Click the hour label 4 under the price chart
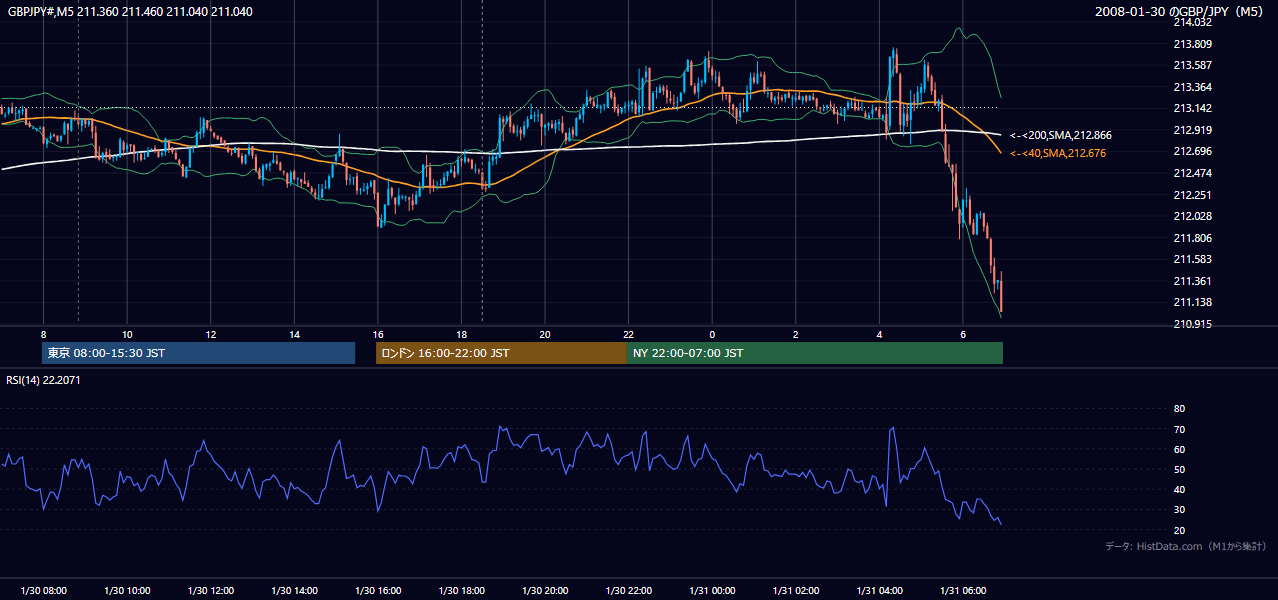Image resolution: width=1278 pixels, height=600 pixels. tap(879, 334)
